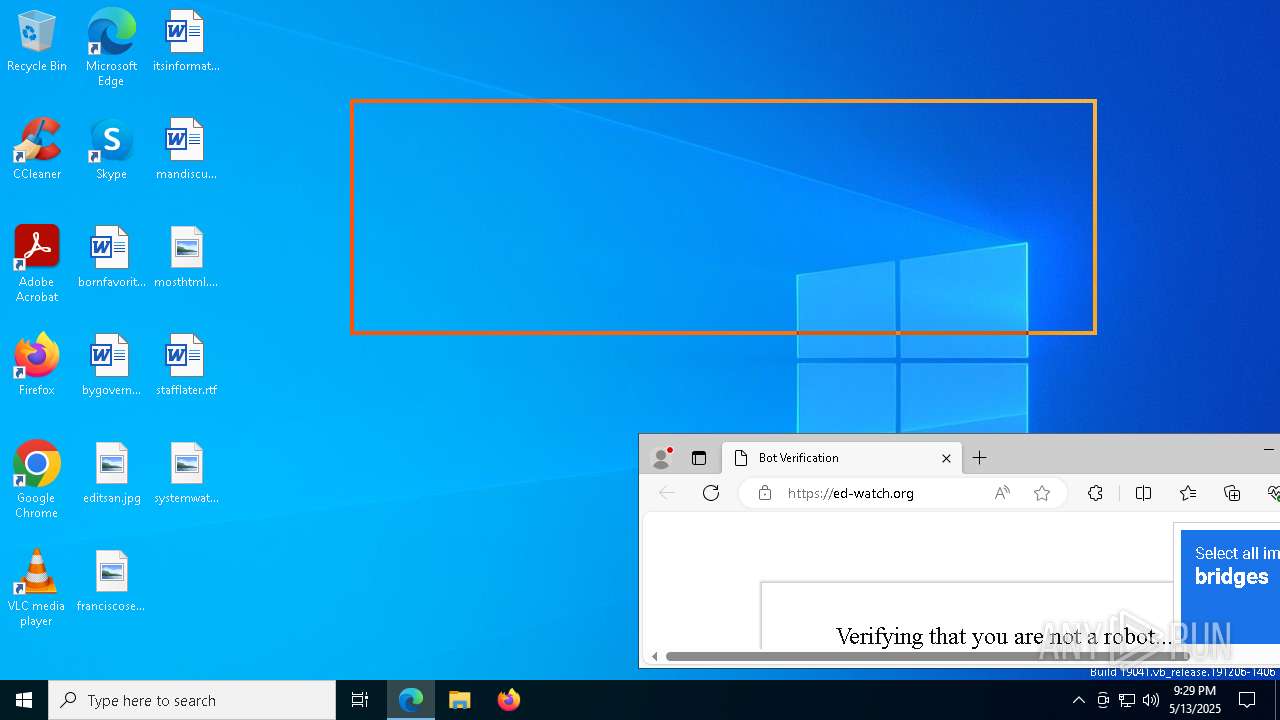Toggle Edge split screen view

[1144, 493]
